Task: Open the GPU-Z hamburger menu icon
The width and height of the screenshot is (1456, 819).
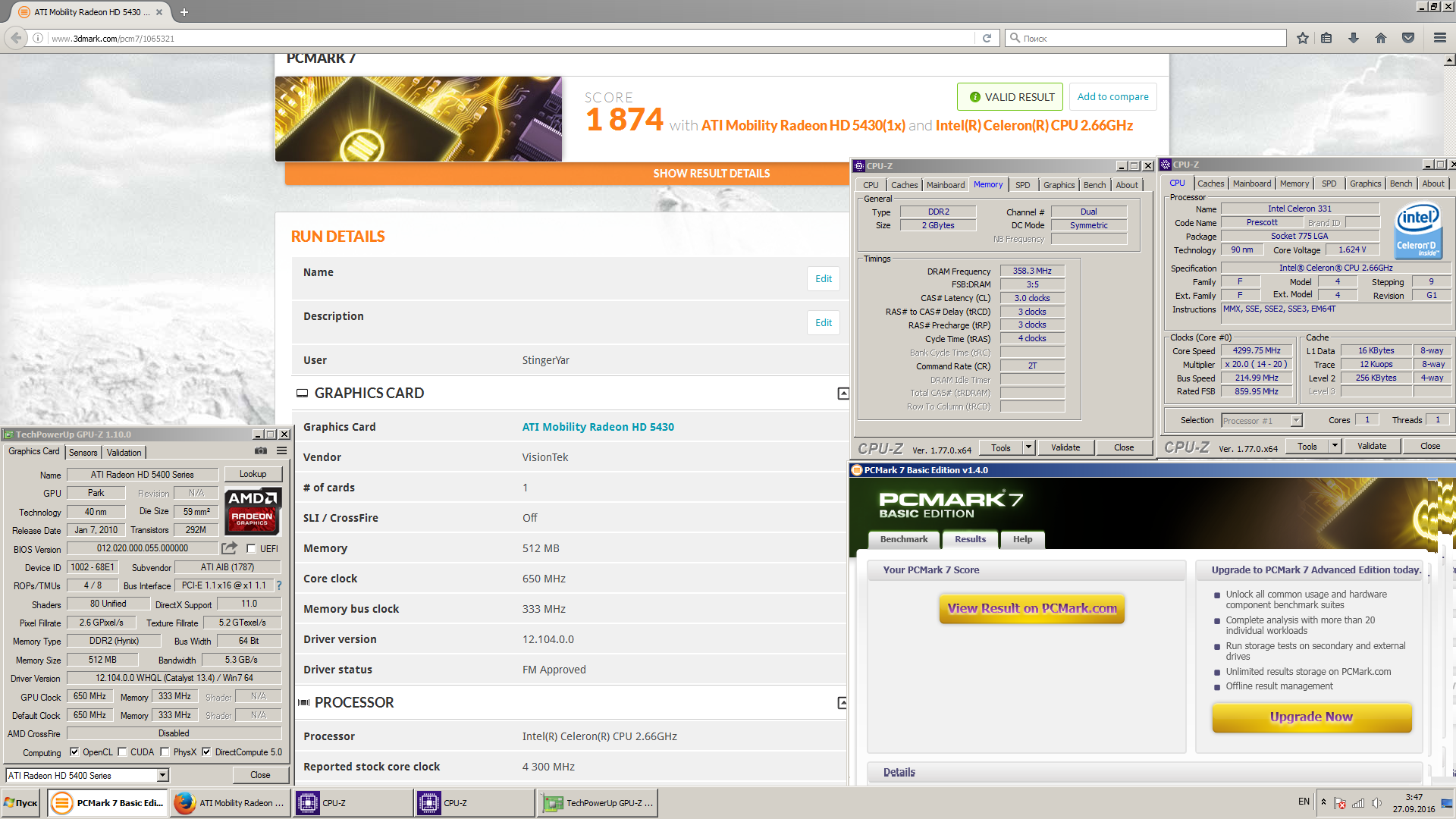Action: coord(281,450)
